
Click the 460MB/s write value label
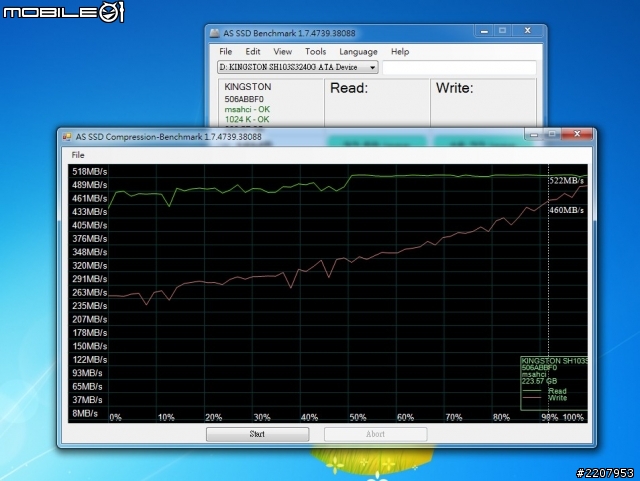567,210
